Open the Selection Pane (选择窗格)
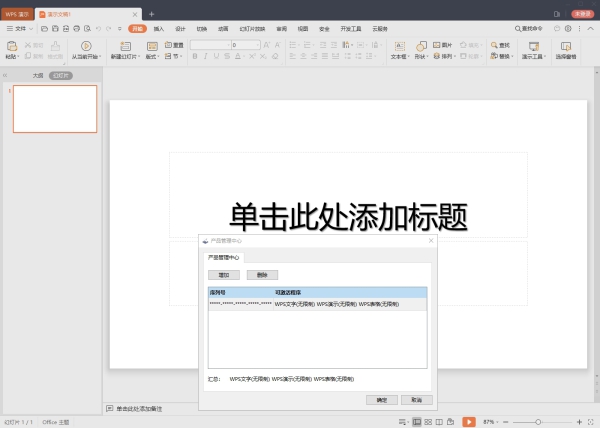 coord(565,46)
